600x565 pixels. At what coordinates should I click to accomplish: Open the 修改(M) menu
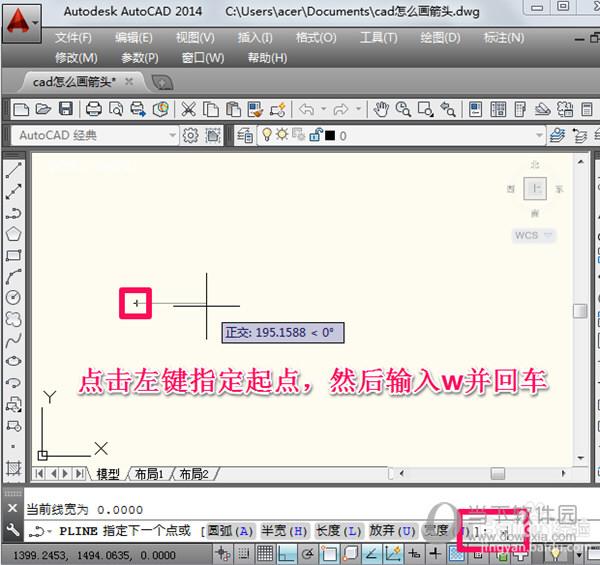(x=76, y=58)
